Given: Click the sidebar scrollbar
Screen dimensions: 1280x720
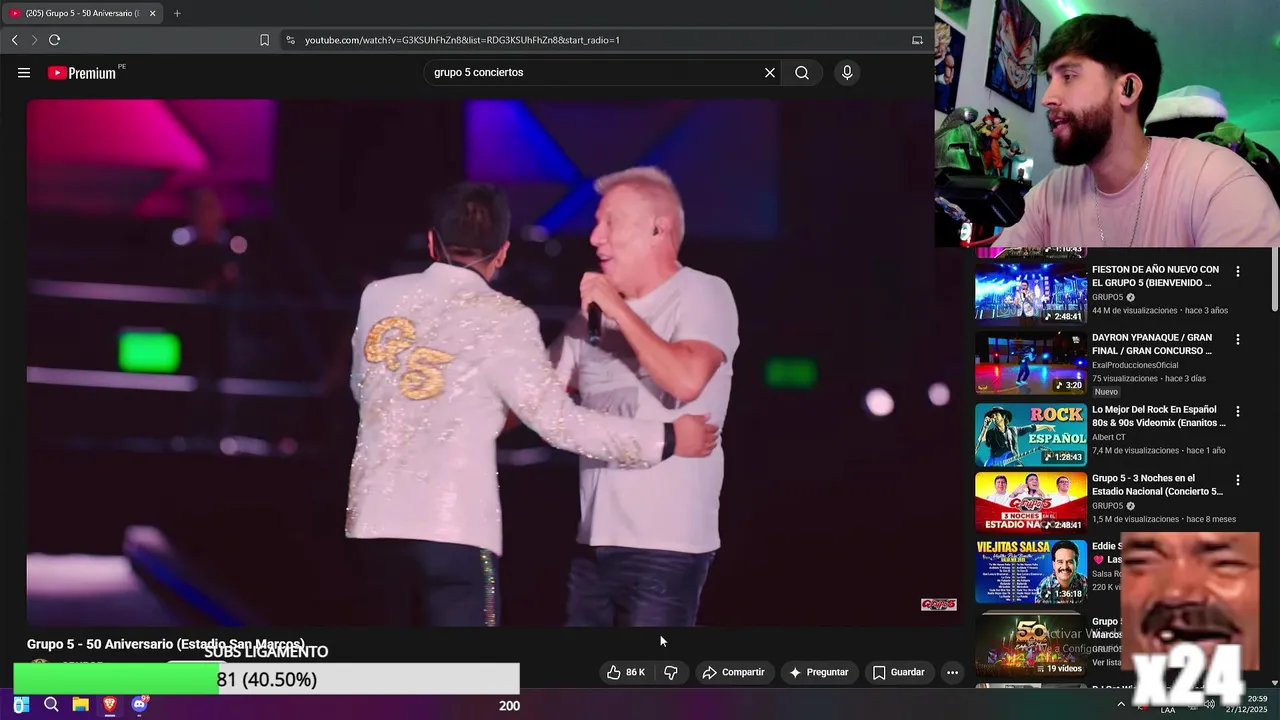Looking at the screenshot, I should click(1275, 279).
